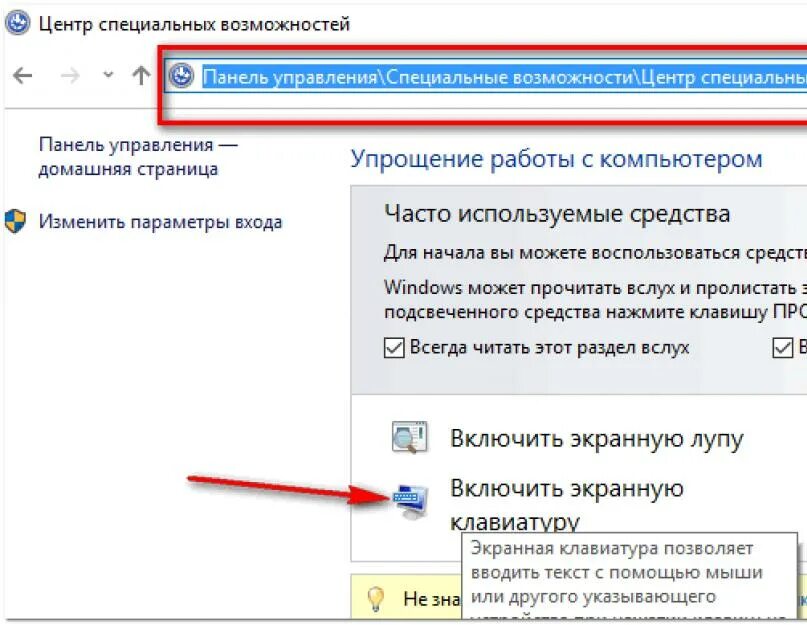Go up one level with Up arrow
Image resolution: width=807 pixels, height=625 pixels.
[x=141, y=76]
